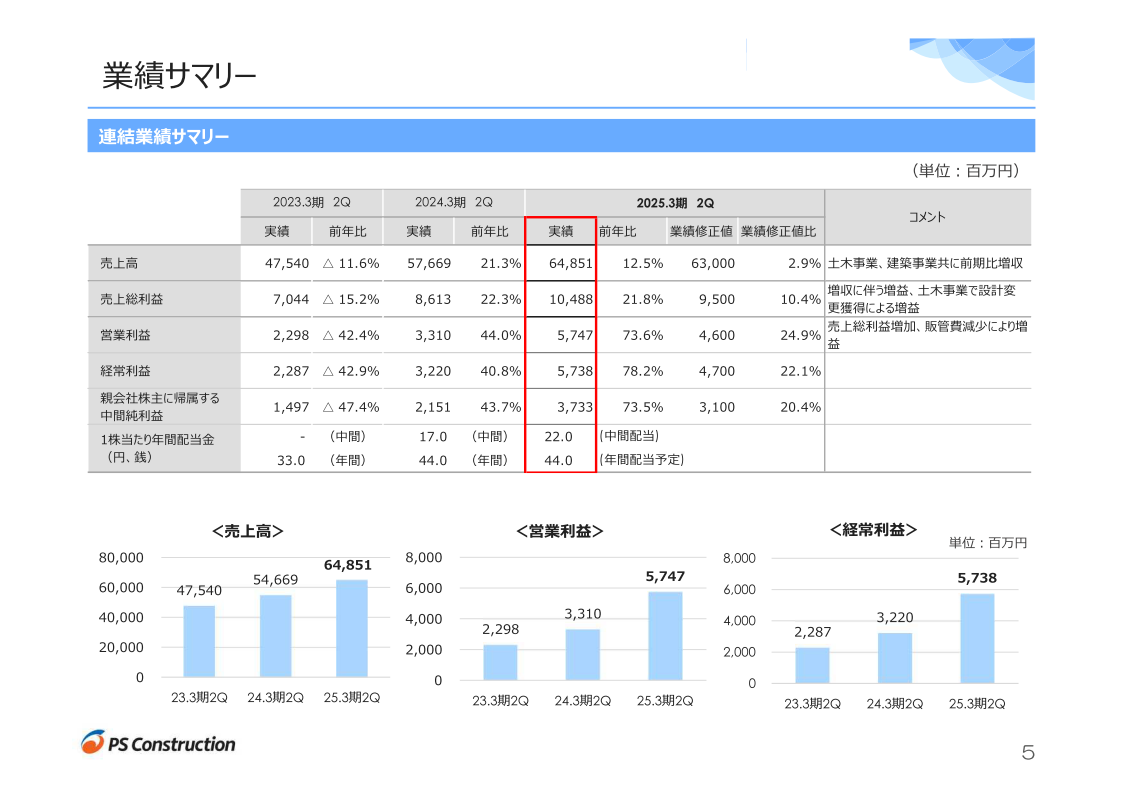Click the (単位：百万円) note above the table
The height and width of the screenshot is (793, 1123).
click(x=965, y=170)
